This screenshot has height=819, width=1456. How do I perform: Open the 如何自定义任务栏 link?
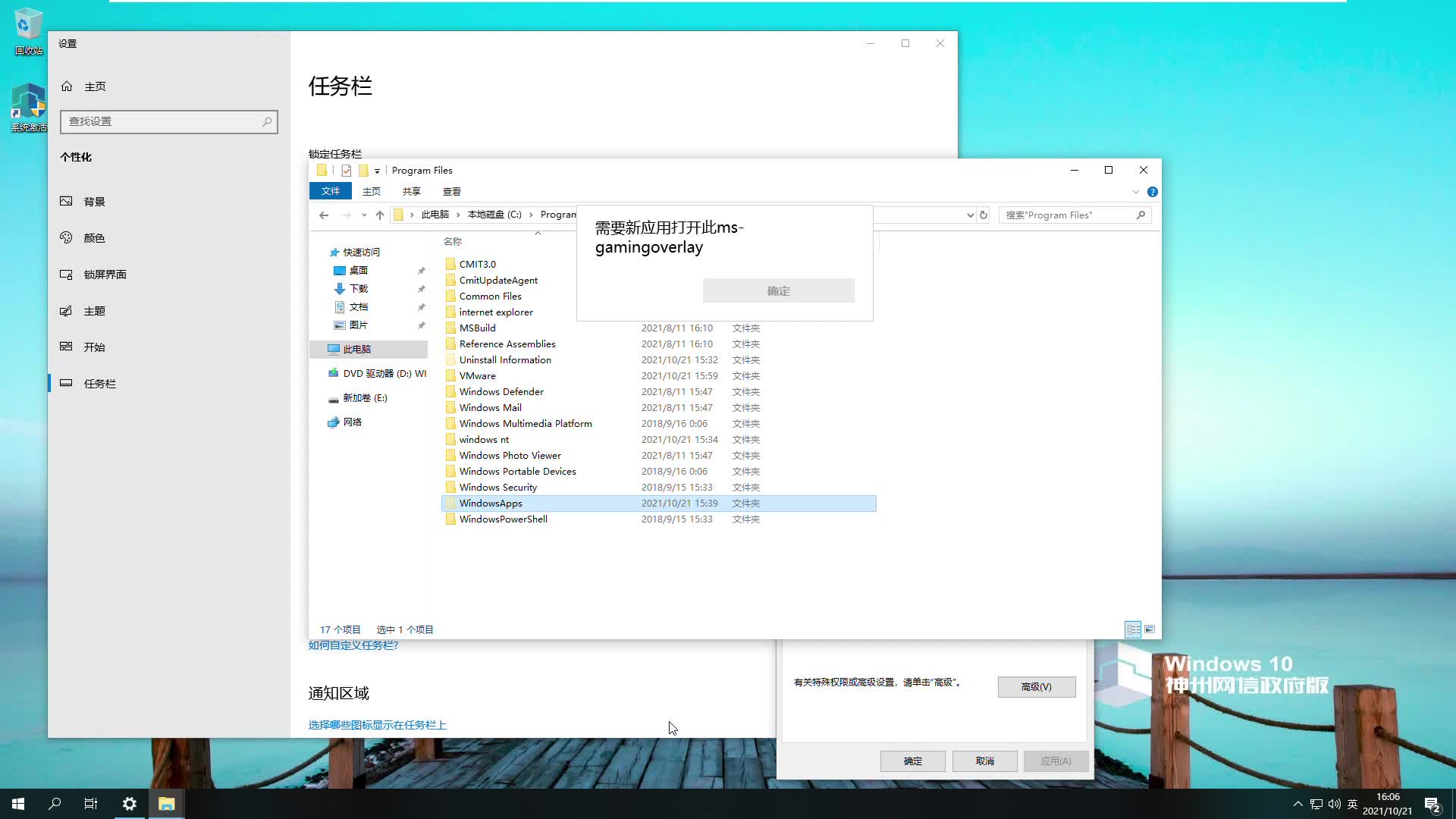[353, 645]
